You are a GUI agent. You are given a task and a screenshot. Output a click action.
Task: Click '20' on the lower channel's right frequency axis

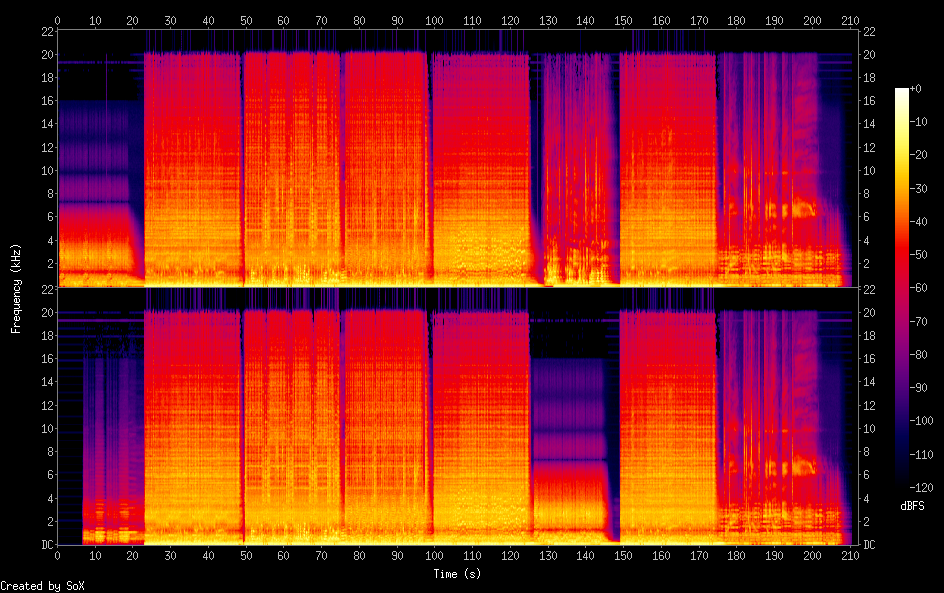(869, 312)
